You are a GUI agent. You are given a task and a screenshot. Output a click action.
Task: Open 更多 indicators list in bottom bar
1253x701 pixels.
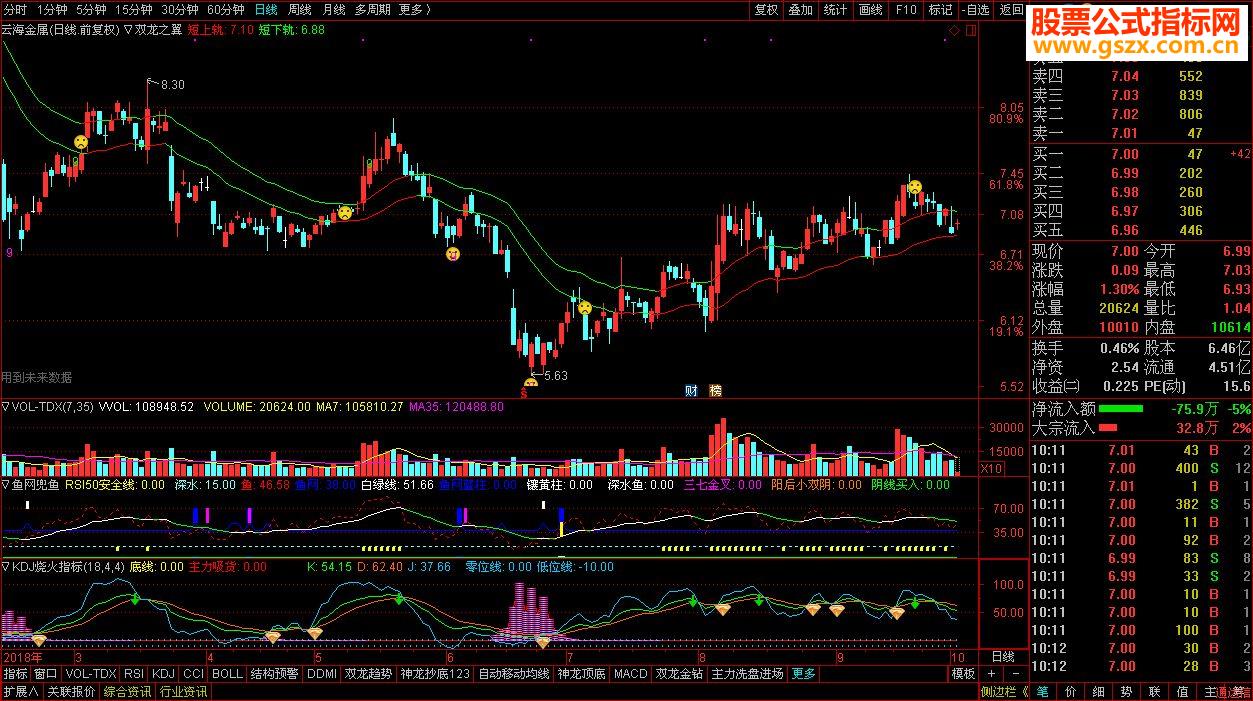[x=803, y=674]
